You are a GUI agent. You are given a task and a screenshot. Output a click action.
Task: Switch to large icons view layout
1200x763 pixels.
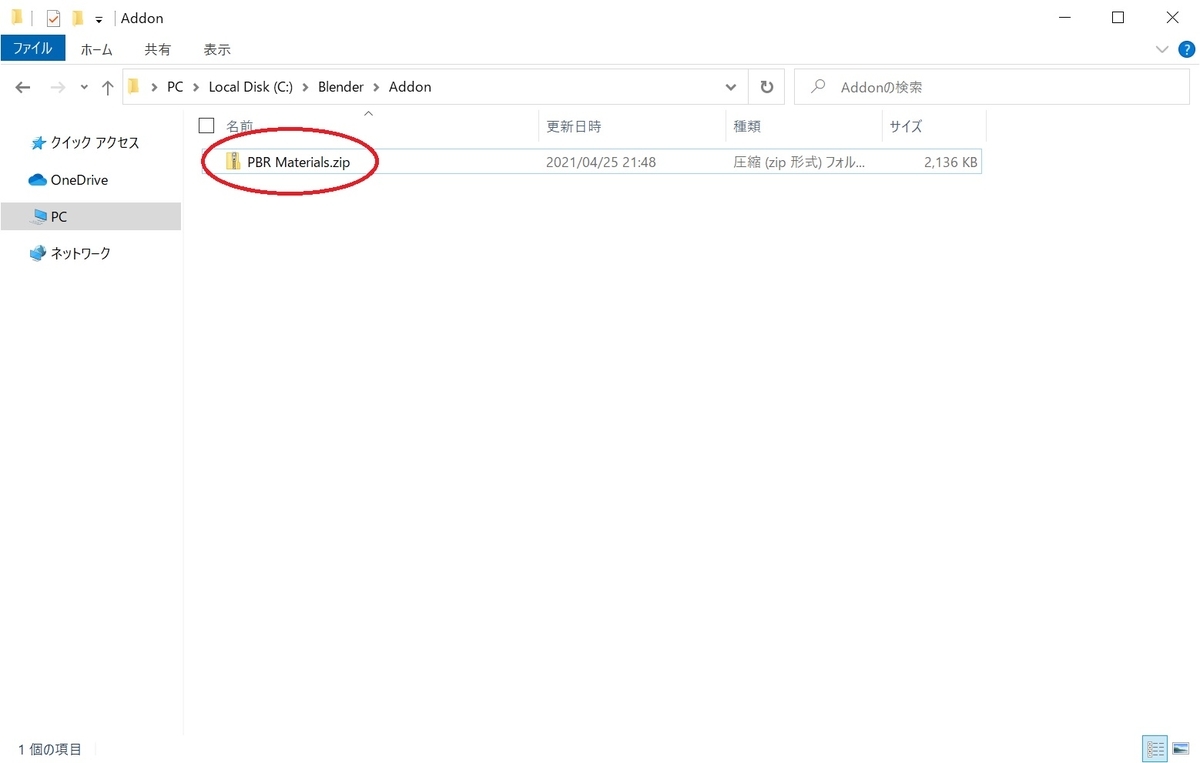[x=1181, y=748]
